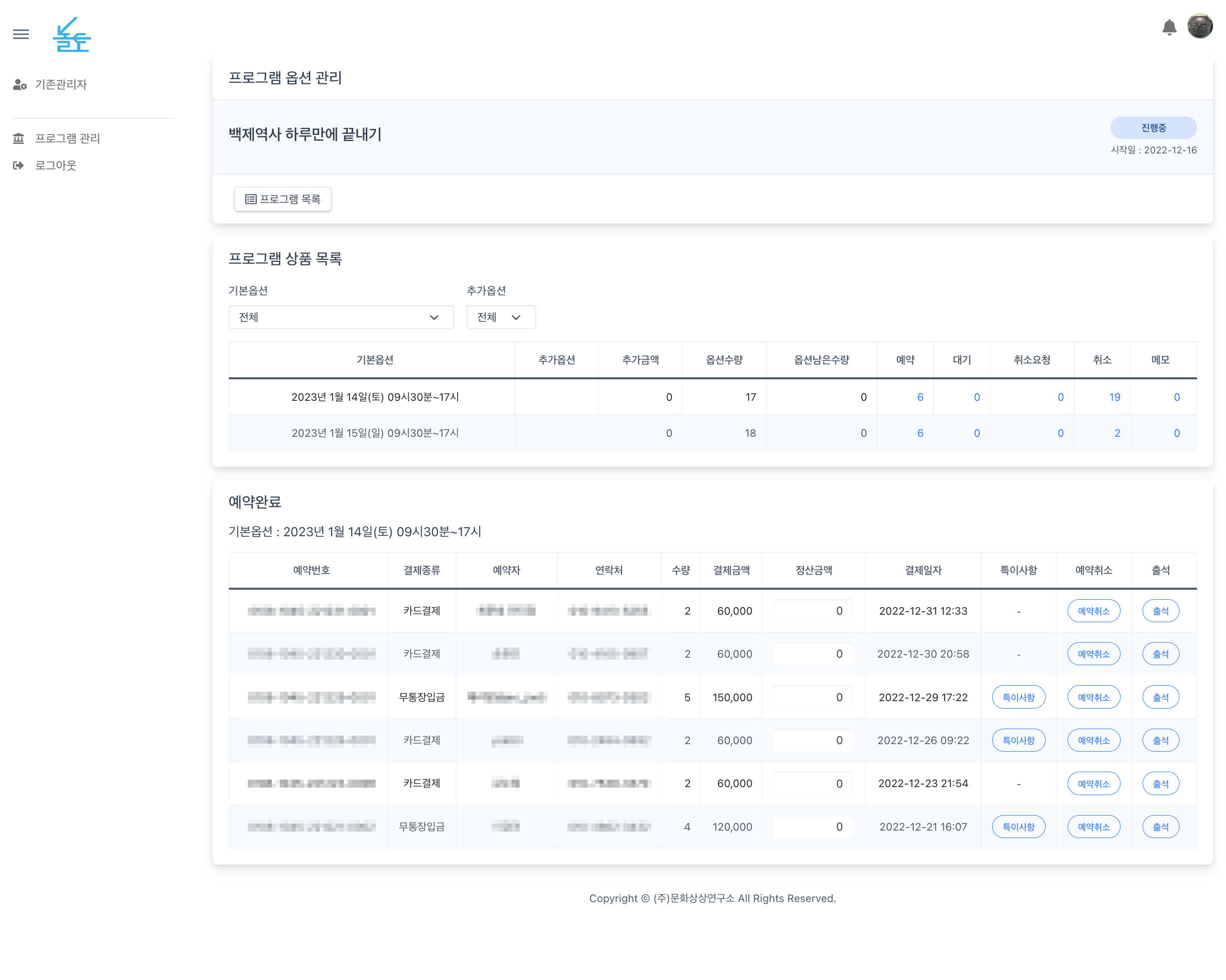Screen dimensions: 1226x980
Task: Click the 기존관리자 user-gear icon
Action: pyautogui.click(x=20, y=85)
